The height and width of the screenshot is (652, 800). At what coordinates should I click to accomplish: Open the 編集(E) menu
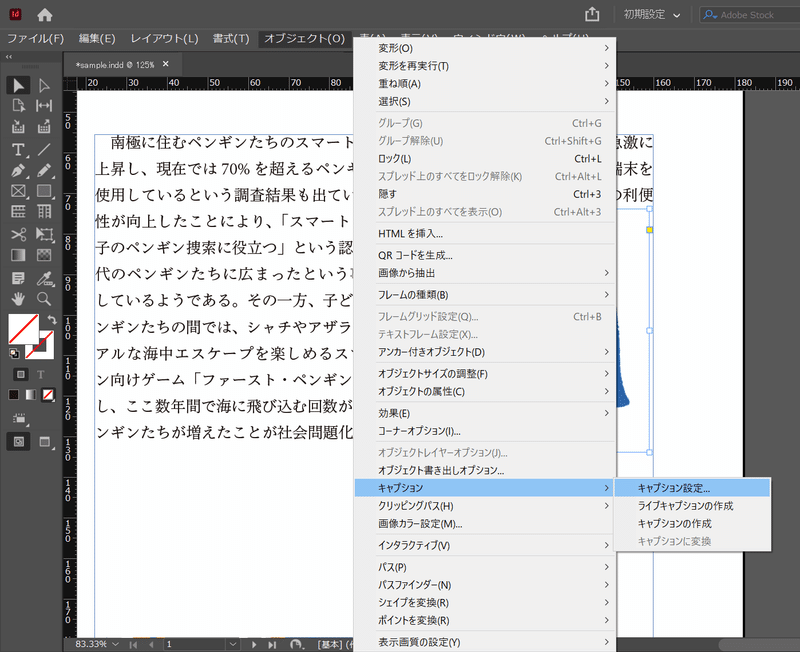pyautogui.click(x=97, y=39)
